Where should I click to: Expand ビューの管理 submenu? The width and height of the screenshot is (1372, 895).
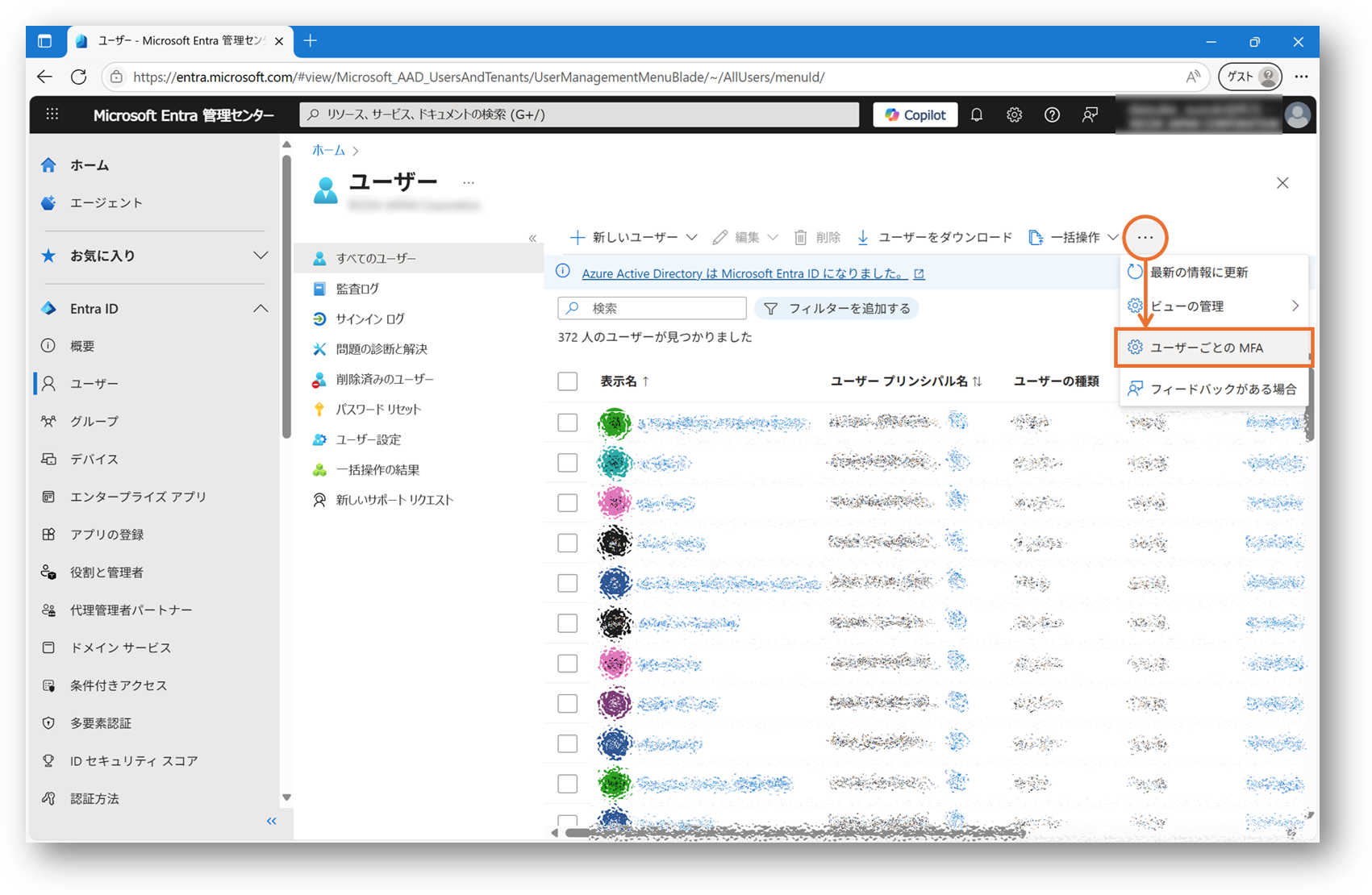(x=1214, y=306)
